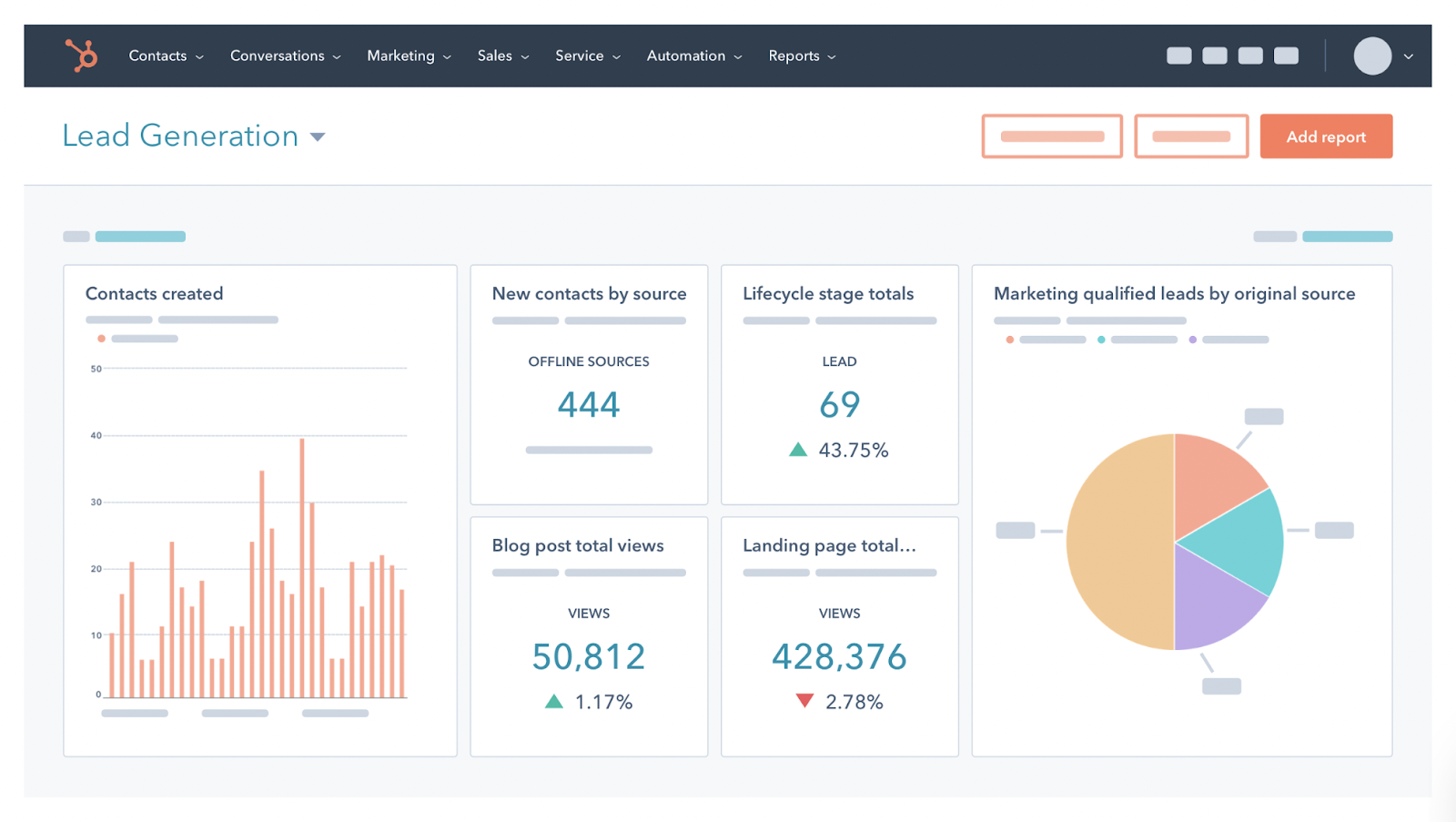Open the Lead Generation dashboard dropdown

318,137
